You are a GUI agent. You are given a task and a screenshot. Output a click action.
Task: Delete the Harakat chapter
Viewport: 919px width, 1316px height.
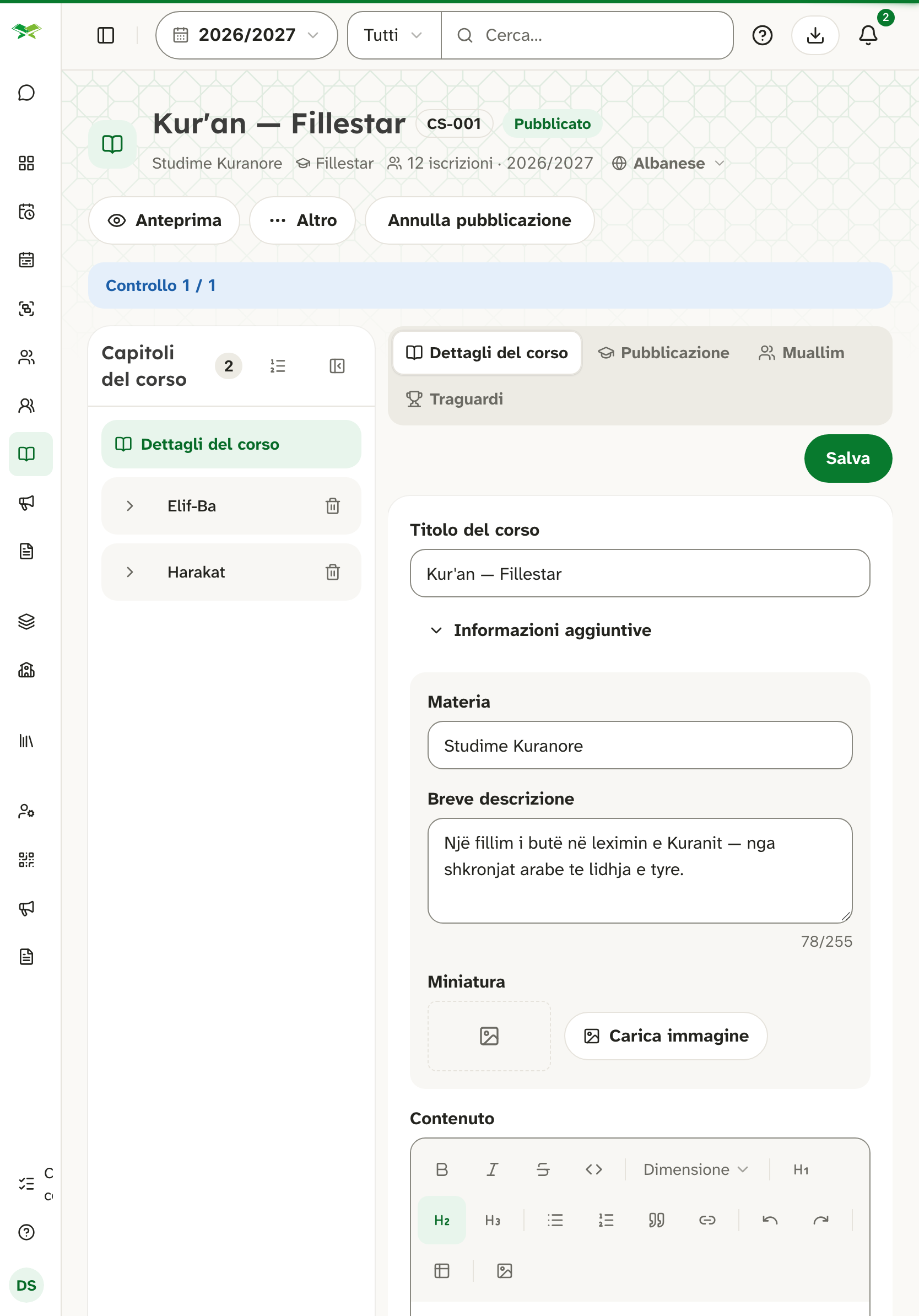coord(332,572)
